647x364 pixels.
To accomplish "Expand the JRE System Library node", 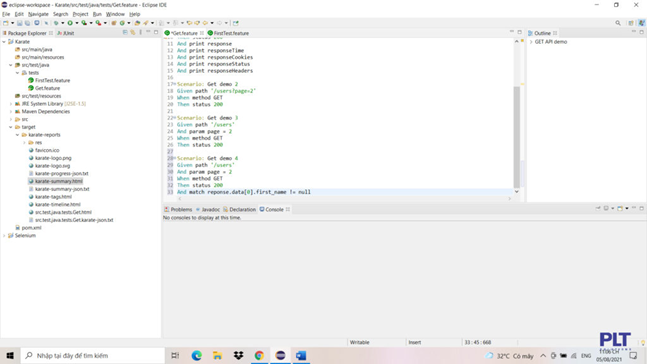I will pos(11,104).
